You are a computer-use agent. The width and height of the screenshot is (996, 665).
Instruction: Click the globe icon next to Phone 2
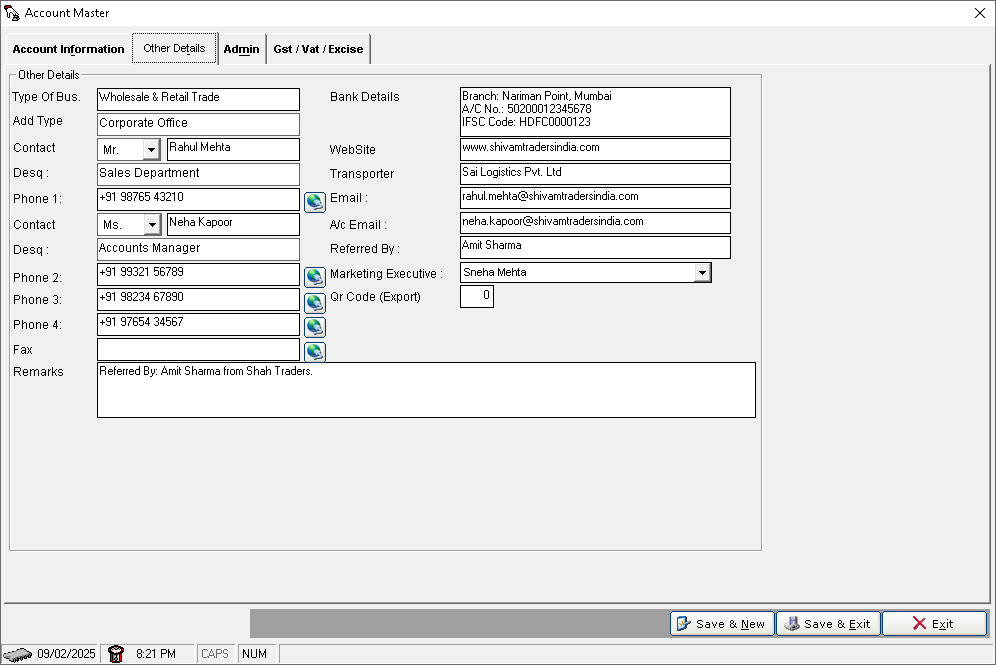pyautogui.click(x=314, y=277)
